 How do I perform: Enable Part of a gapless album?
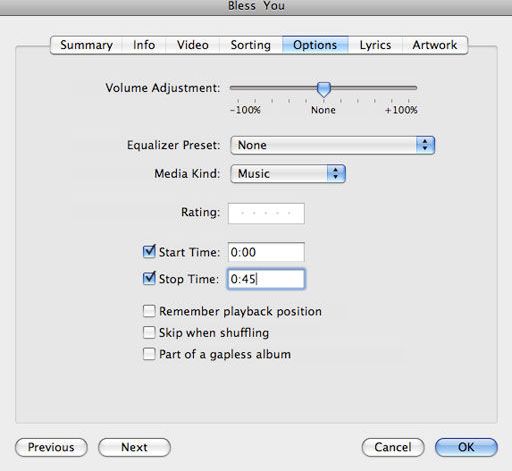[149, 354]
